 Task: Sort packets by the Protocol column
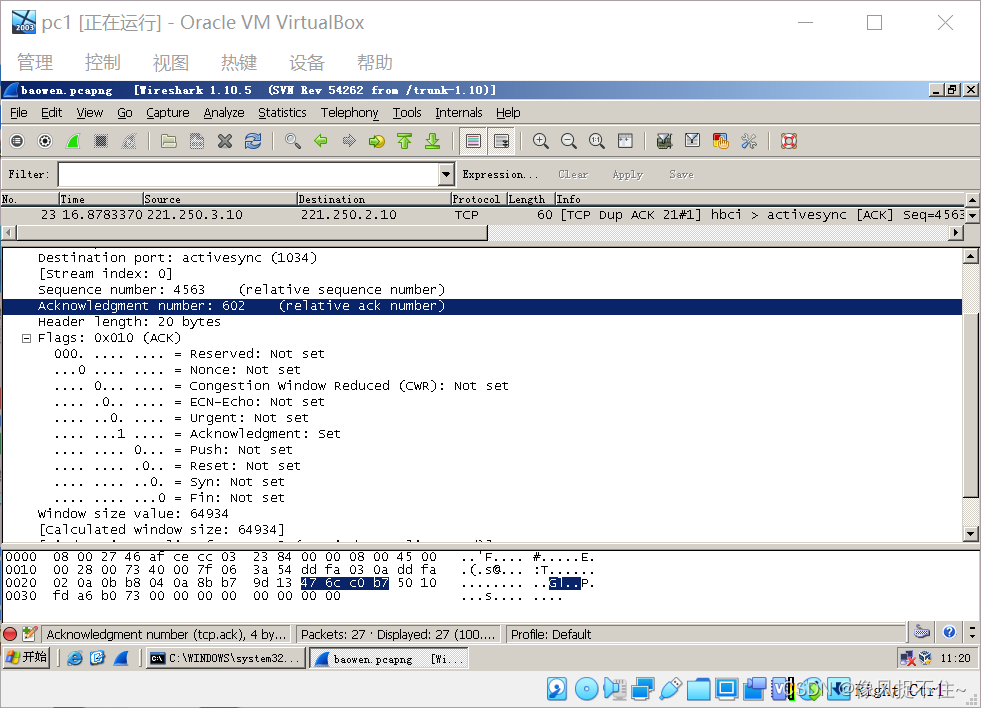[x=479, y=199]
